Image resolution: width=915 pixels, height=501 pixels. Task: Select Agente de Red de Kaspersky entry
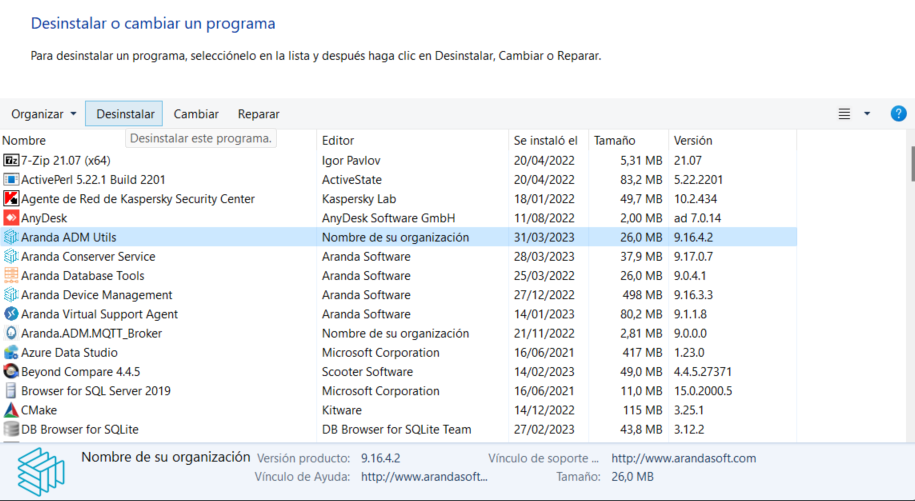[x=138, y=199]
